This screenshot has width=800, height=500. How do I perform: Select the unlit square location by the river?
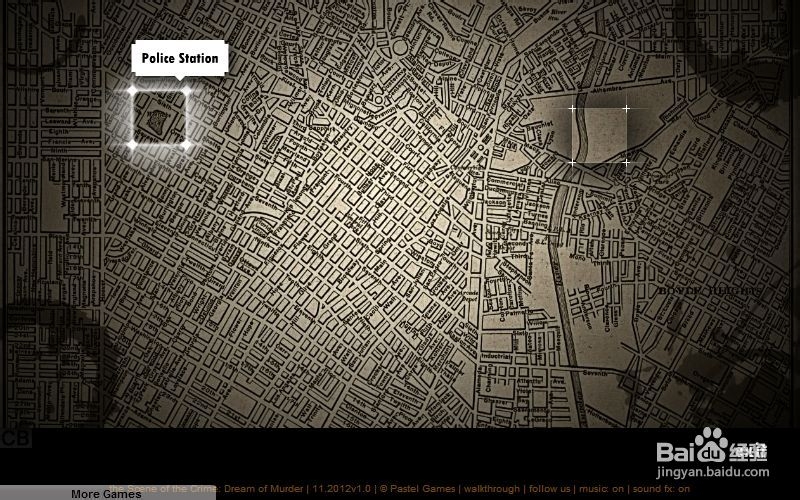point(599,136)
